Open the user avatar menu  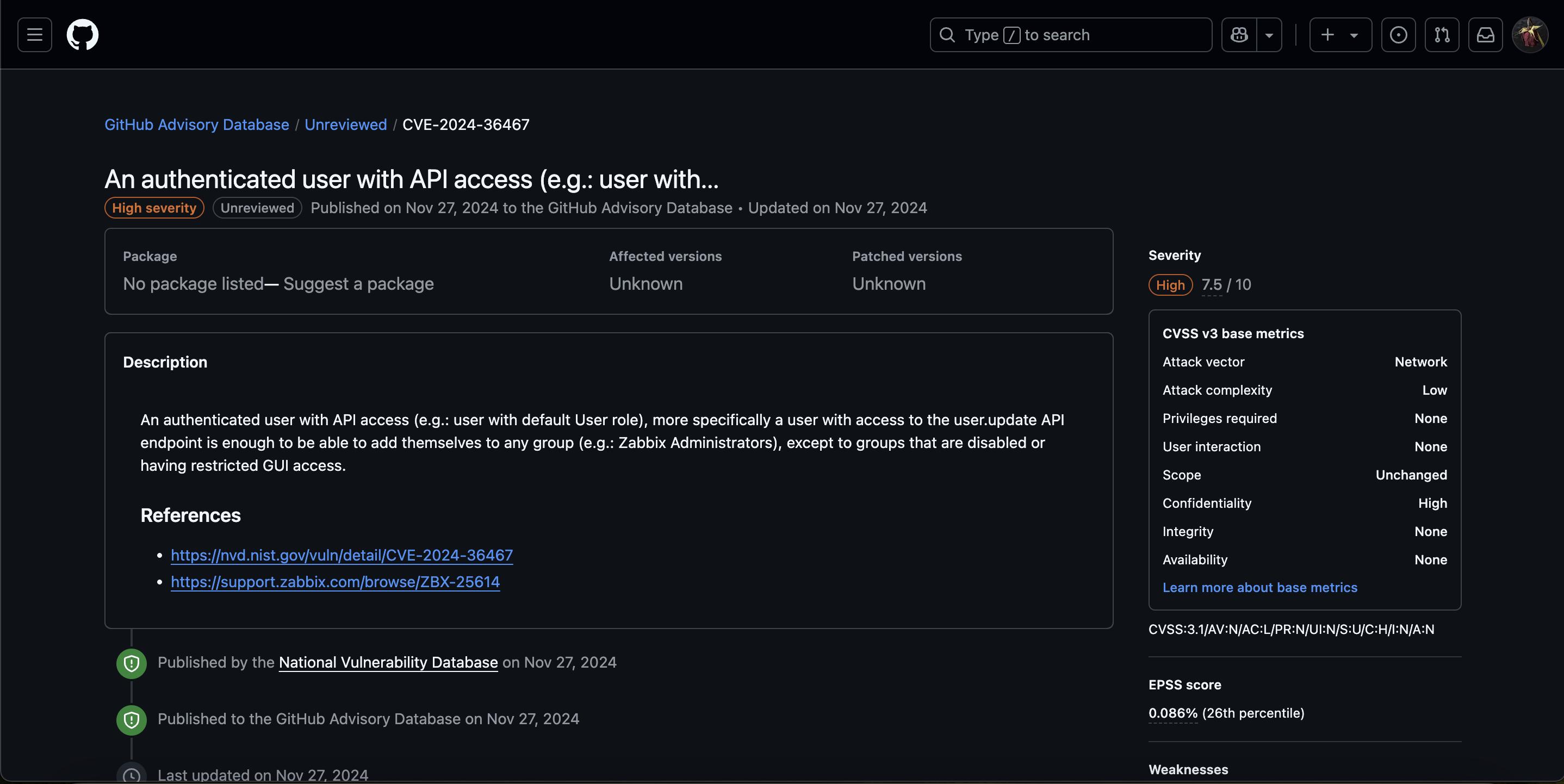(1530, 35)
